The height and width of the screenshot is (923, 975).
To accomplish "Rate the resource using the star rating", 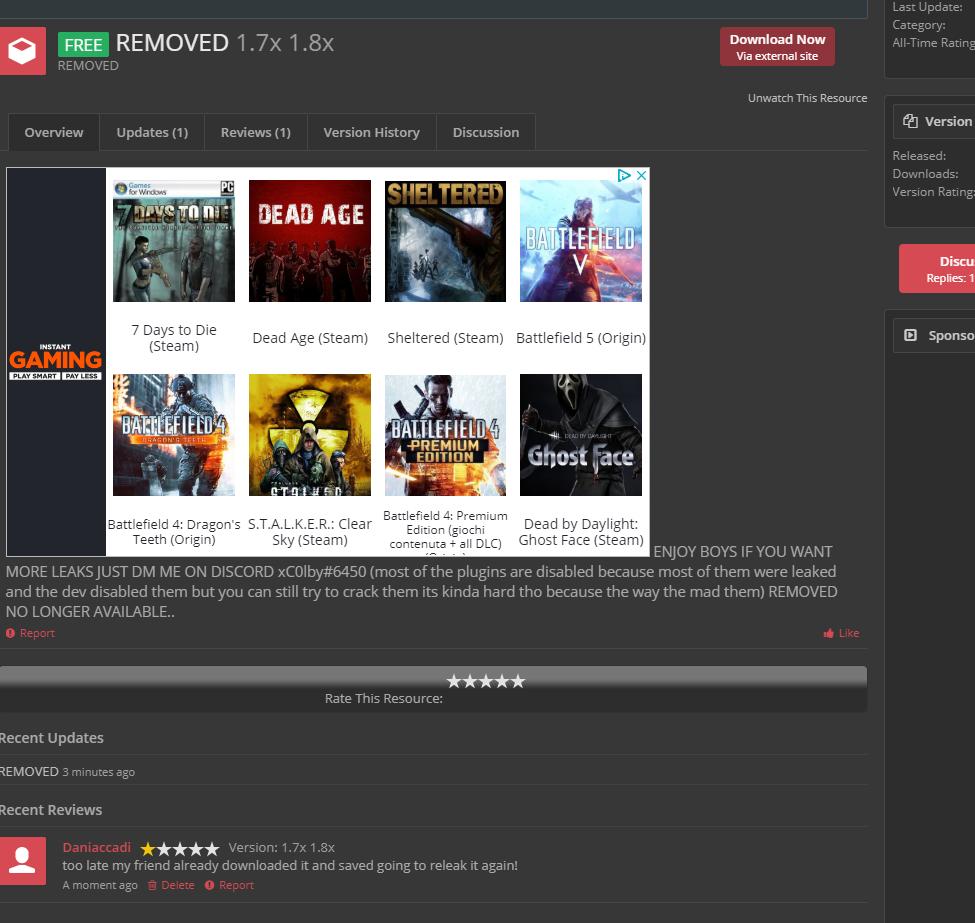I will (x=486, y=682).
